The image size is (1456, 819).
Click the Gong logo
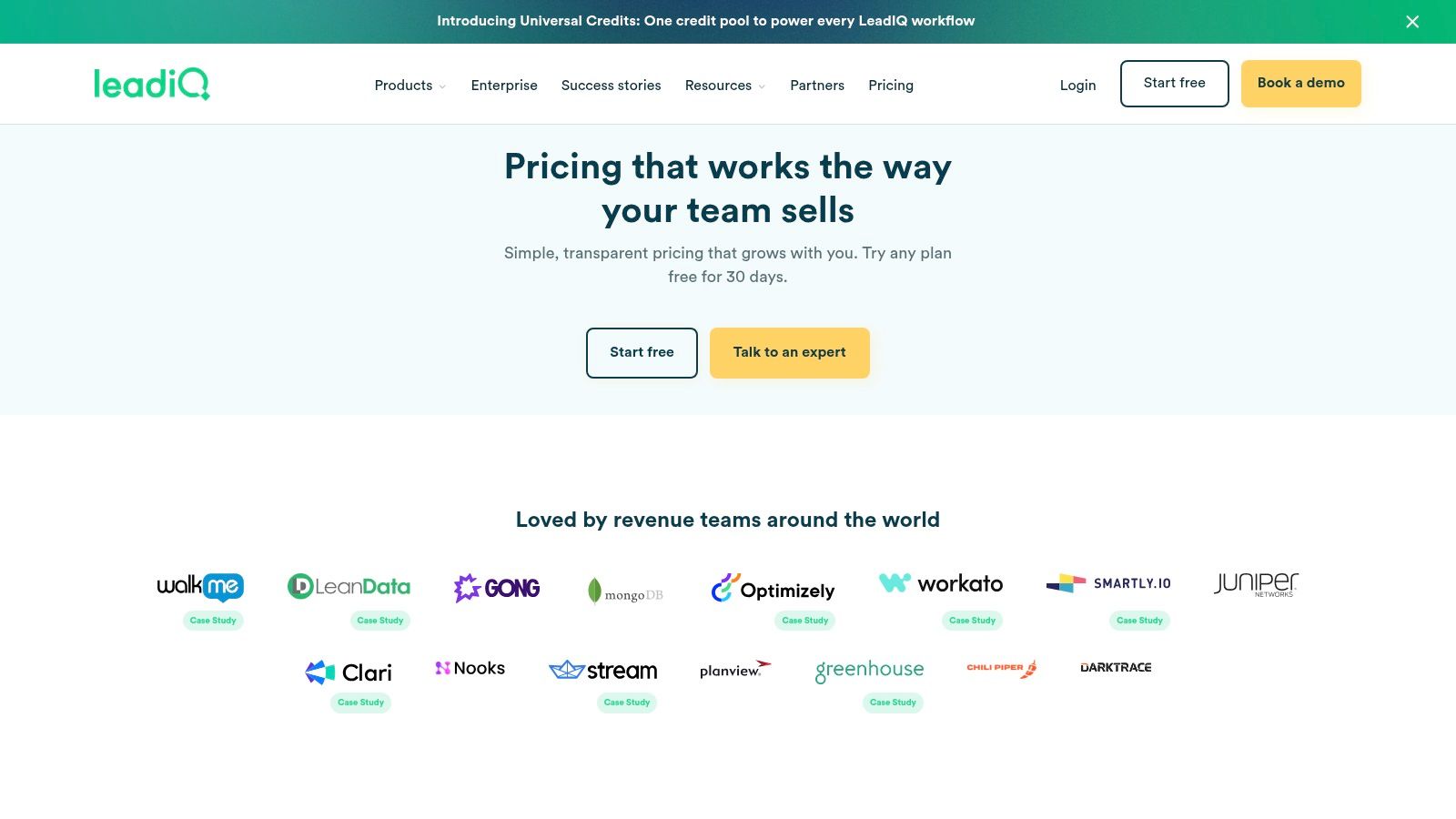[x=497, y=588]
